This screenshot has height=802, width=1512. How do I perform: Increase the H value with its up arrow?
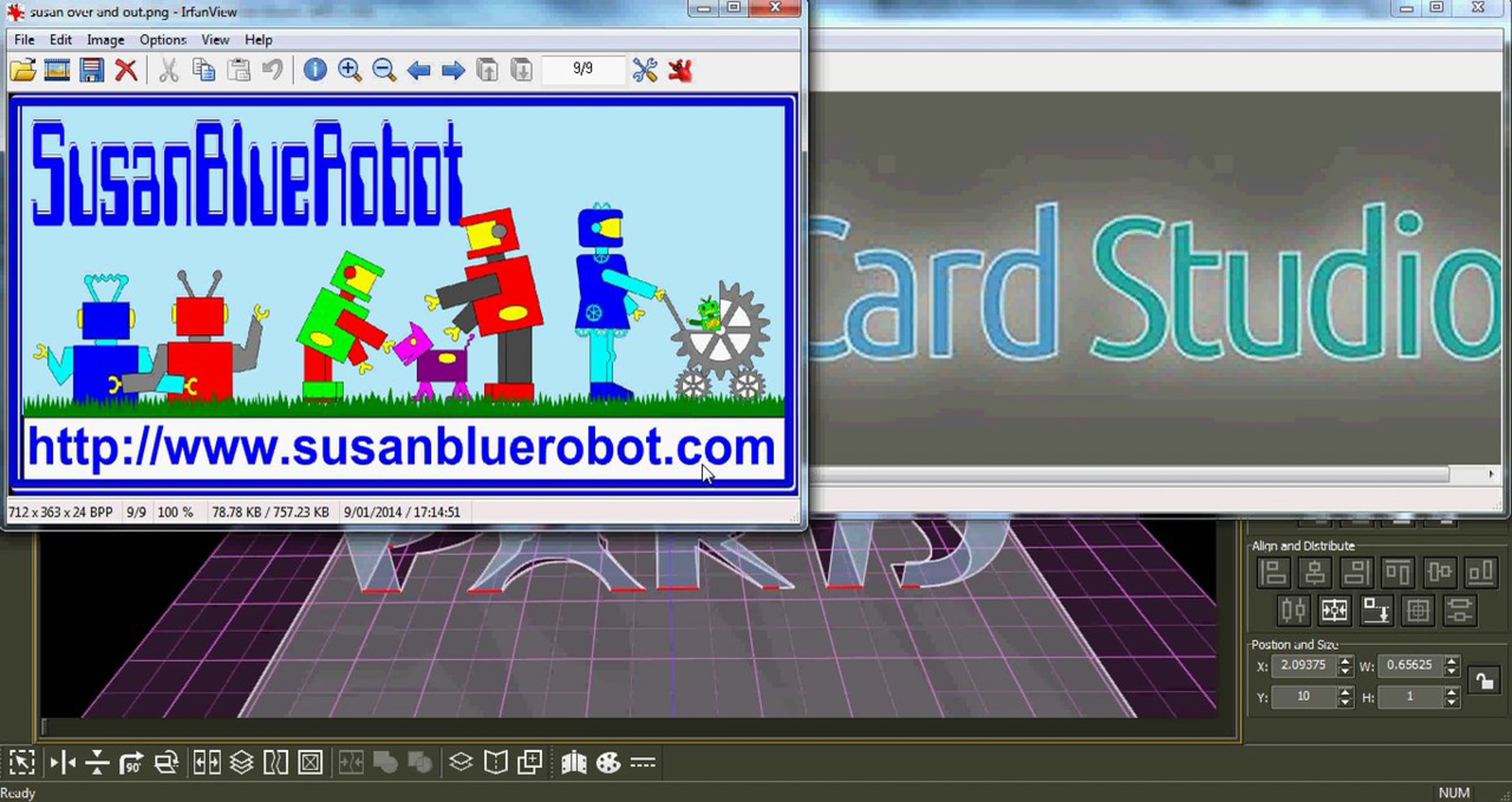(1452, 692)
